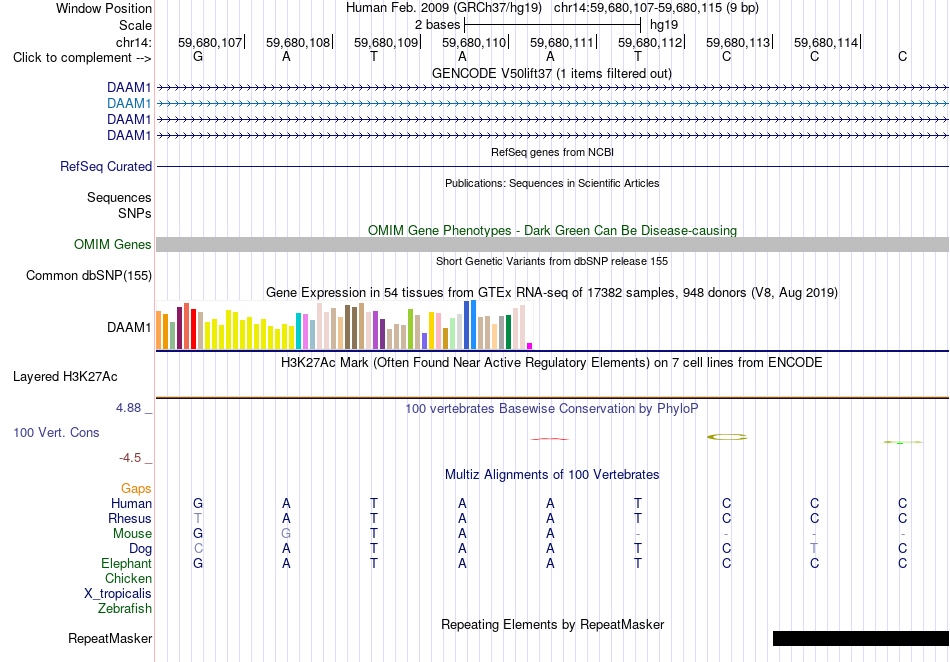Click the OMIM Genes track label
Image resolution: width=950 pixels, height=662 pixels.
tap(113, 245)
